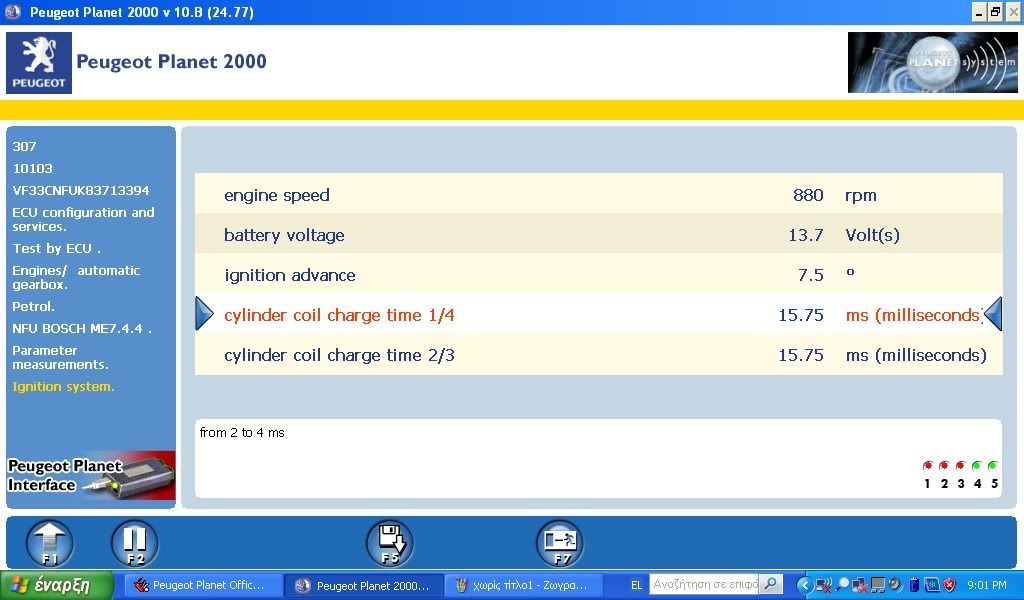Open the Windows 'έναρξη' Start button
This screenshot has width=1024, height=600.
(x=56, y=585)
